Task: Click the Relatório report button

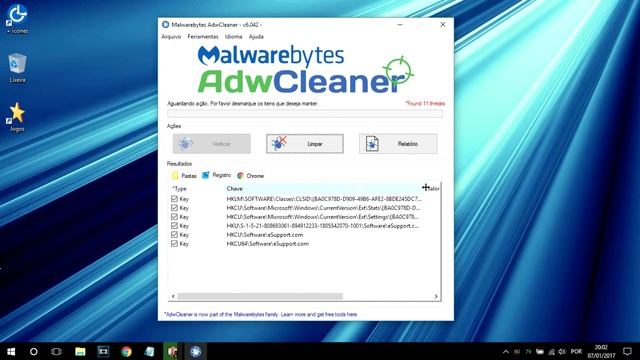Action: (398, 144)
